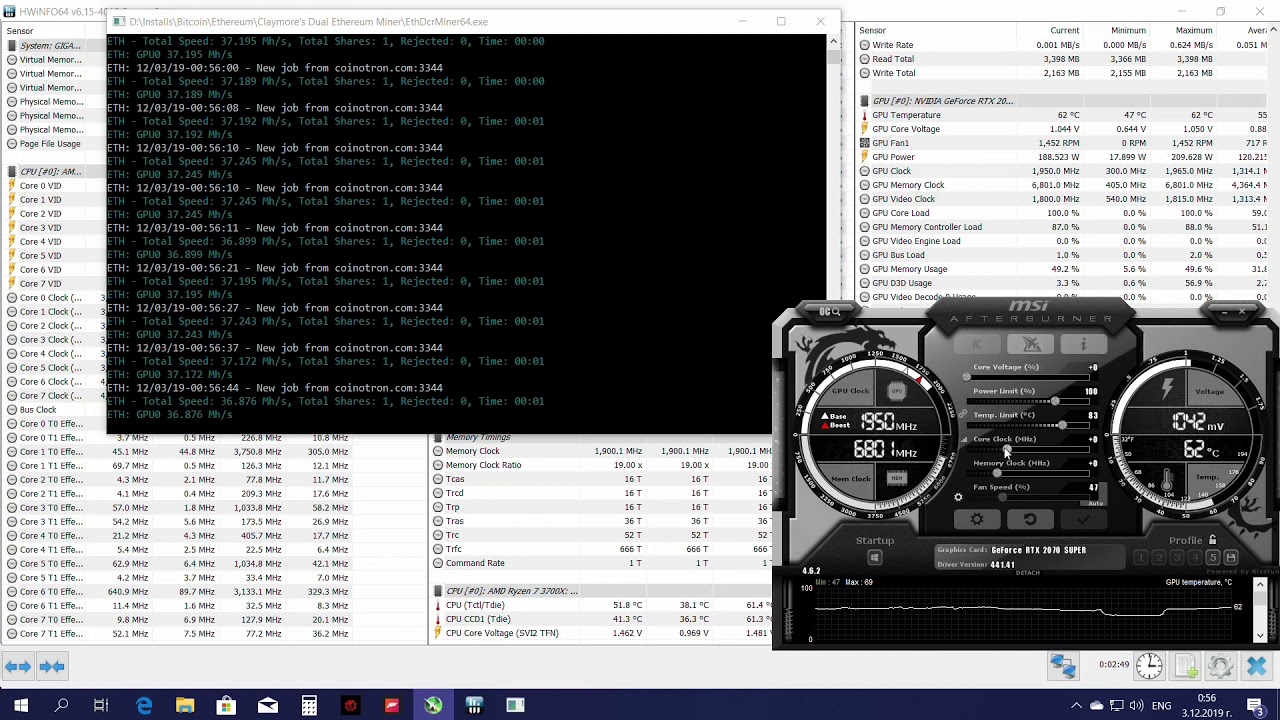Select the GPU Temperature sensor row
The width and height of the screenshot is (1280, 720).
click(x=1065, y=115)
